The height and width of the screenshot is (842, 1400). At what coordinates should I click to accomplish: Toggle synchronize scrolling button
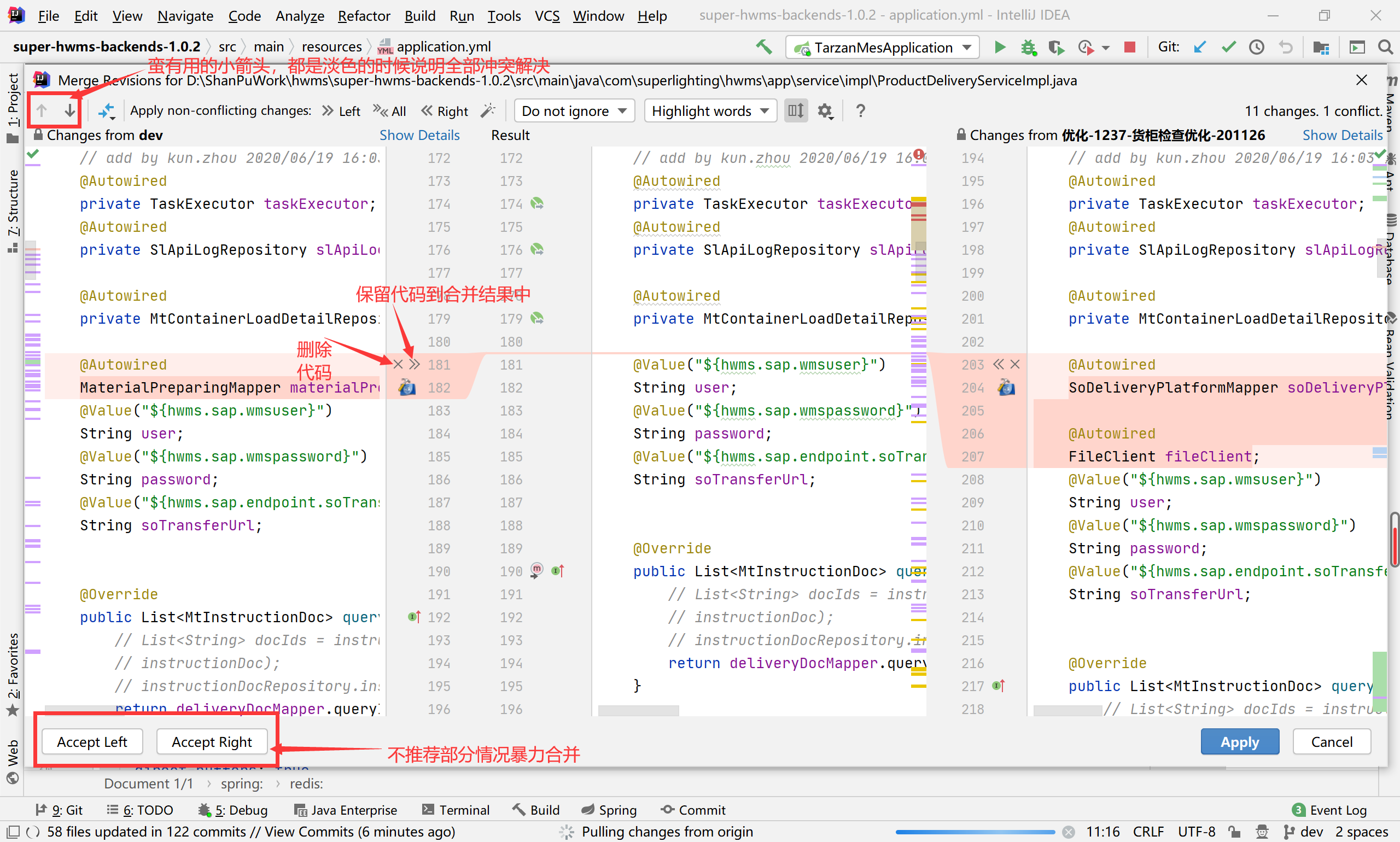coord(796,110)
